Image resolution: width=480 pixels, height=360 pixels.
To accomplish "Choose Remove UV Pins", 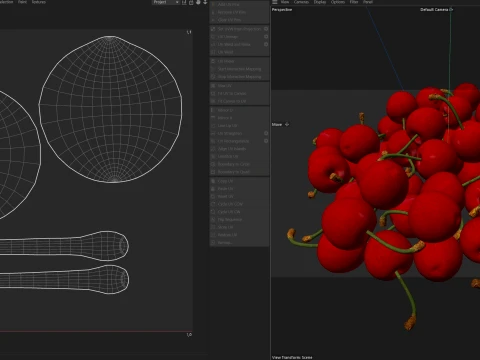I will 239,12.
